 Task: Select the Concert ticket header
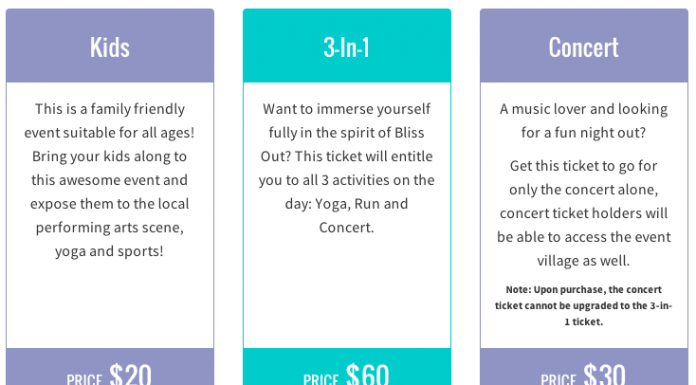[584, 45]
